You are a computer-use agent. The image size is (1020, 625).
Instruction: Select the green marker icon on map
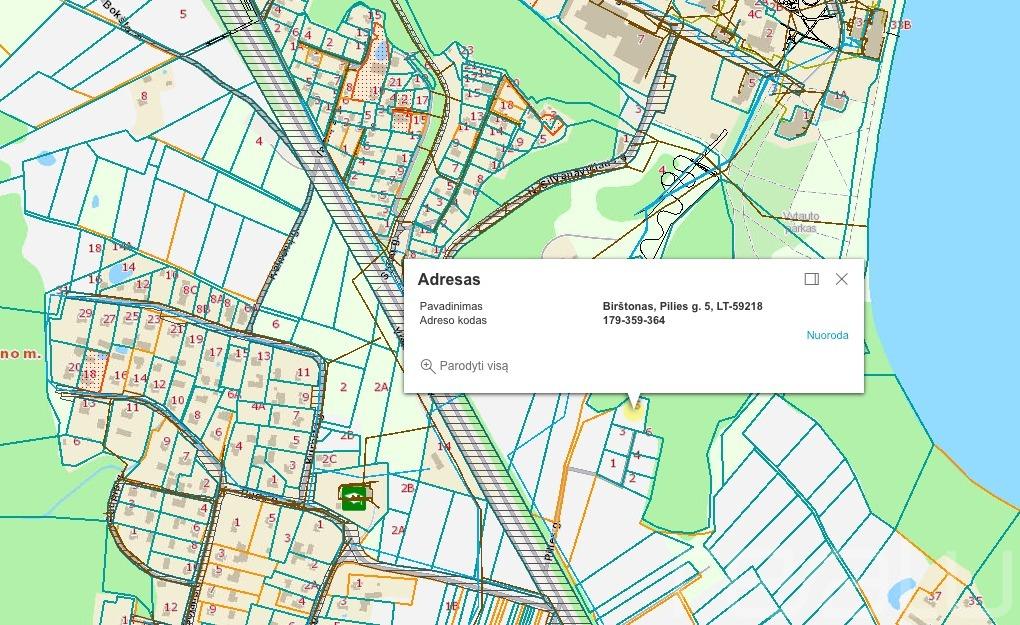[x=353, y=498]
